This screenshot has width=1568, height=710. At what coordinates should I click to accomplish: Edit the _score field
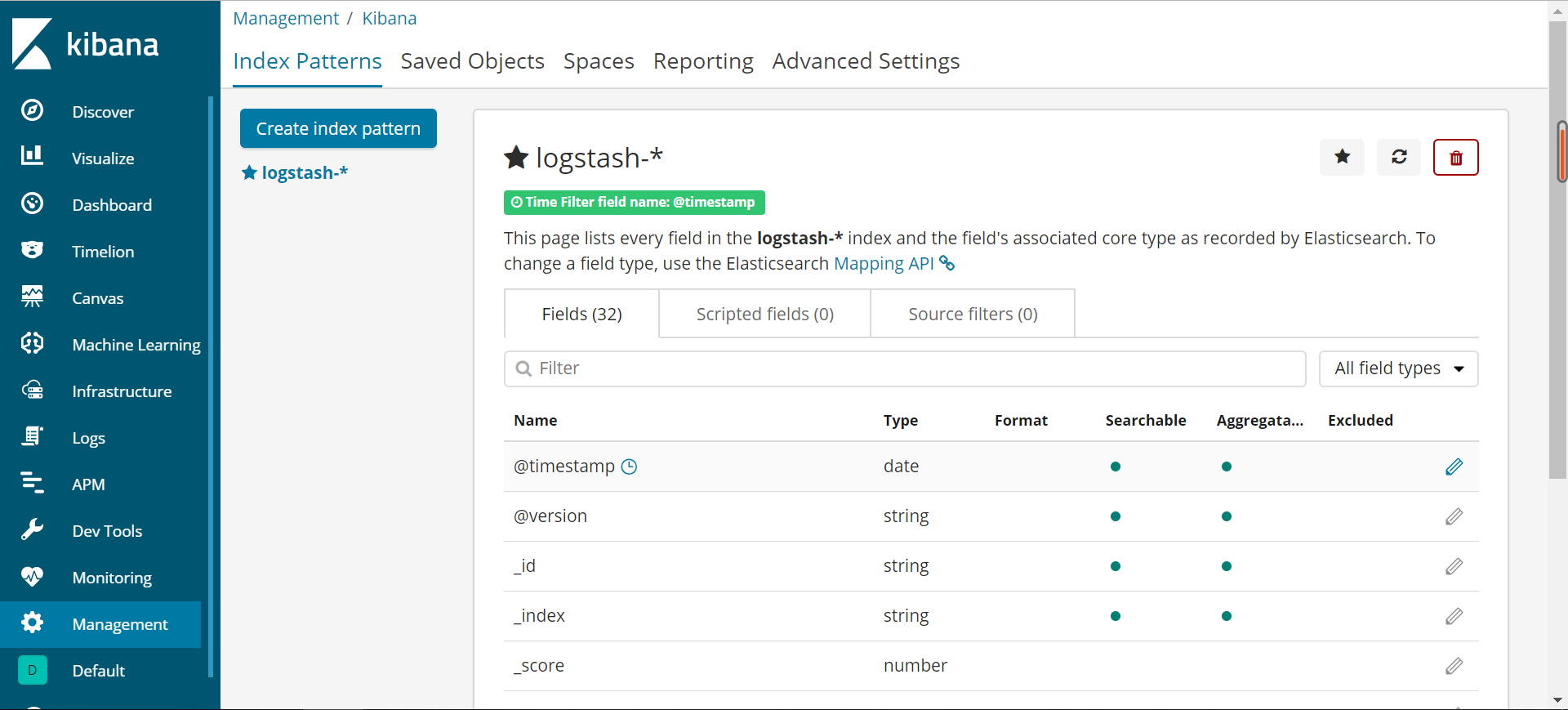1454,666
